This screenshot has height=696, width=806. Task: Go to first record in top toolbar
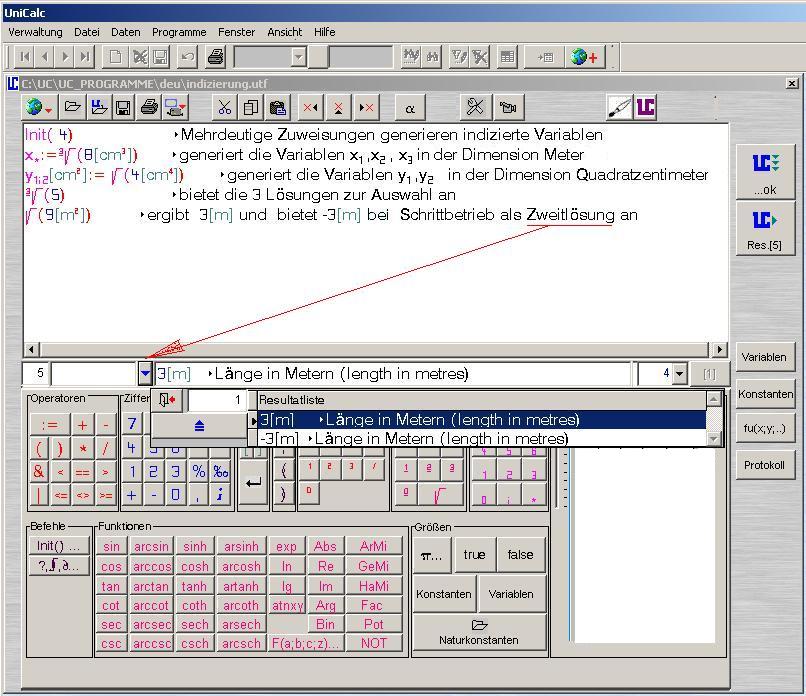[x=25, y=57]
